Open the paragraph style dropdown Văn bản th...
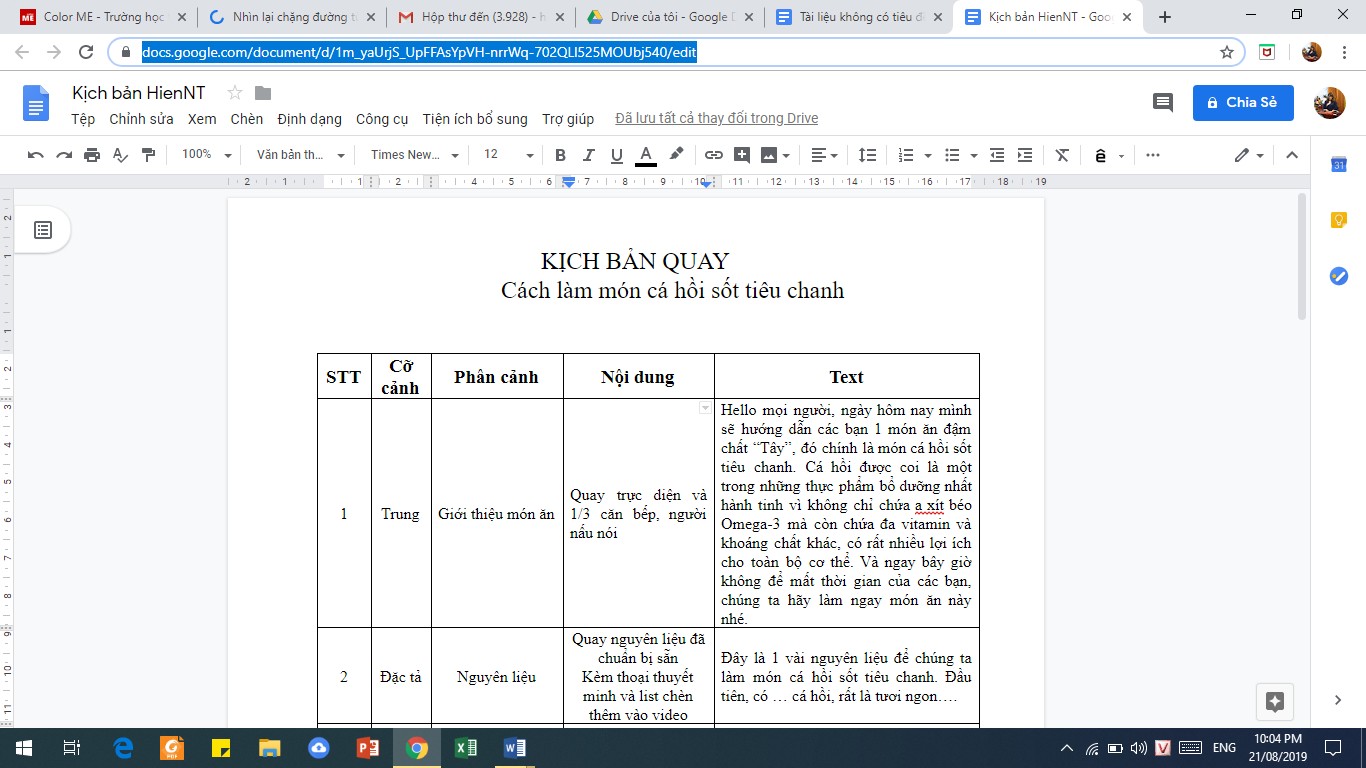The height and width of the screenshot is (768, 1366). 300,155
